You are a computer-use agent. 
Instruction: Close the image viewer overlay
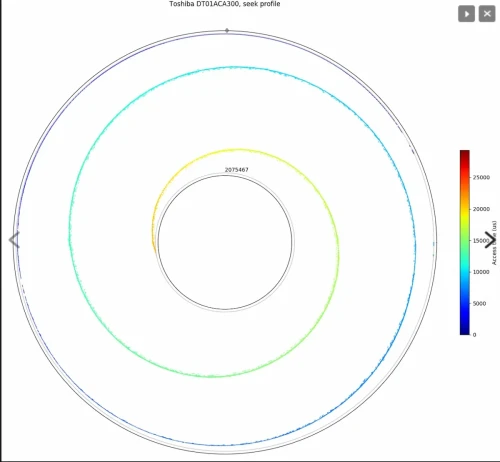click(x=487, y=14)
